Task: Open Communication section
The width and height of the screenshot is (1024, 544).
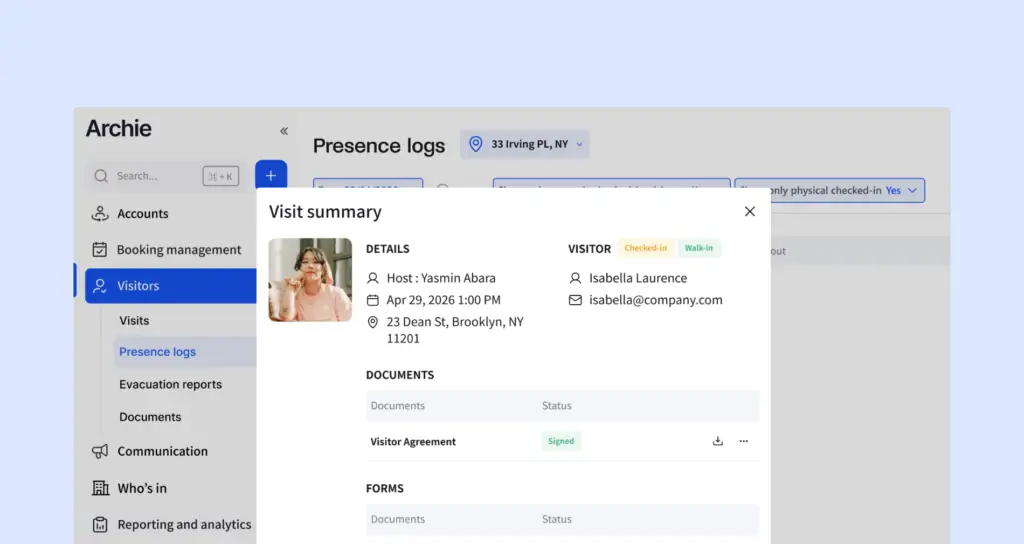Action: [162, 451]
